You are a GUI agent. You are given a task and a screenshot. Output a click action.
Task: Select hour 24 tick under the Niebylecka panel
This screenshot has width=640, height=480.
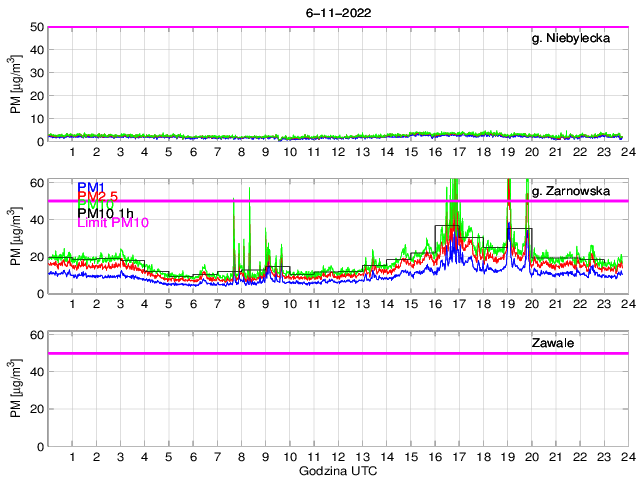(627, 151)
